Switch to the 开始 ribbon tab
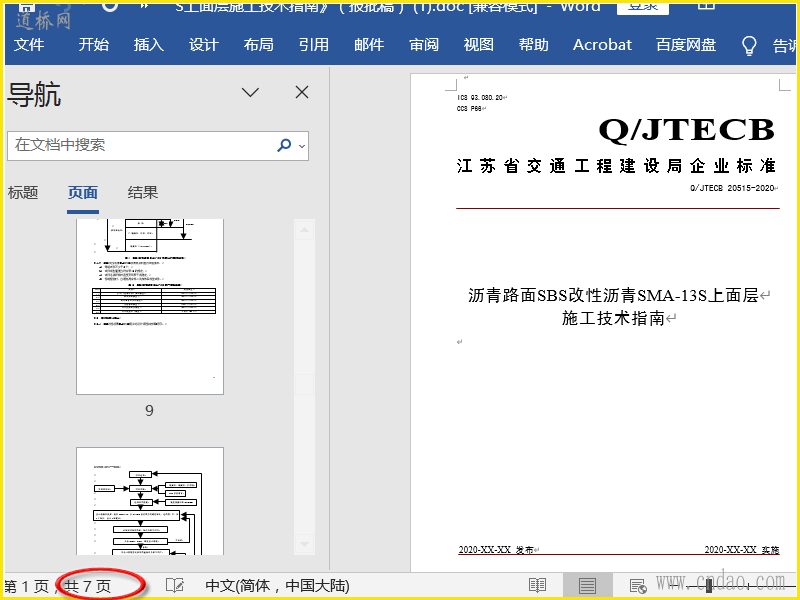 click(94, 45)
